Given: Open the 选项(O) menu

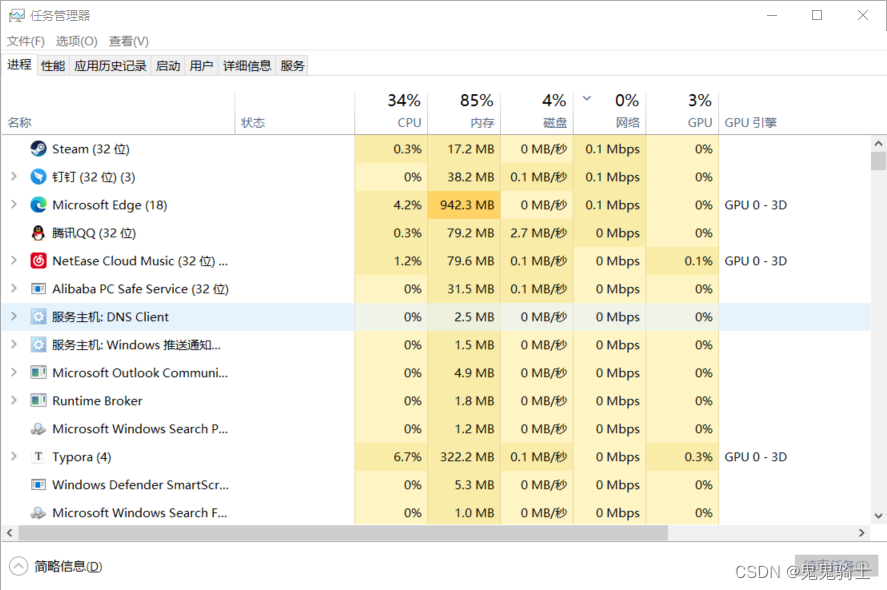Looking at the screenshot, I should [76, 41].
